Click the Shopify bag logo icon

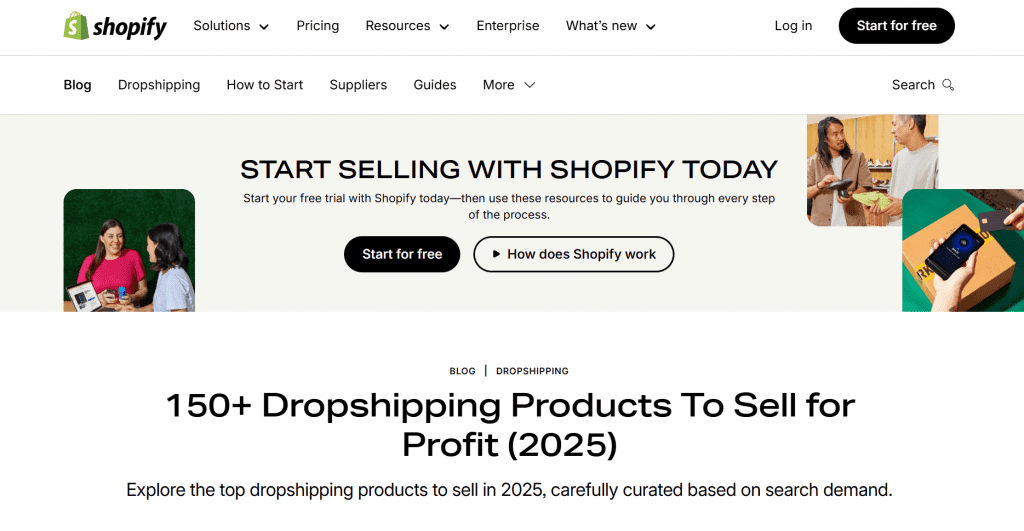click(76, 26)
